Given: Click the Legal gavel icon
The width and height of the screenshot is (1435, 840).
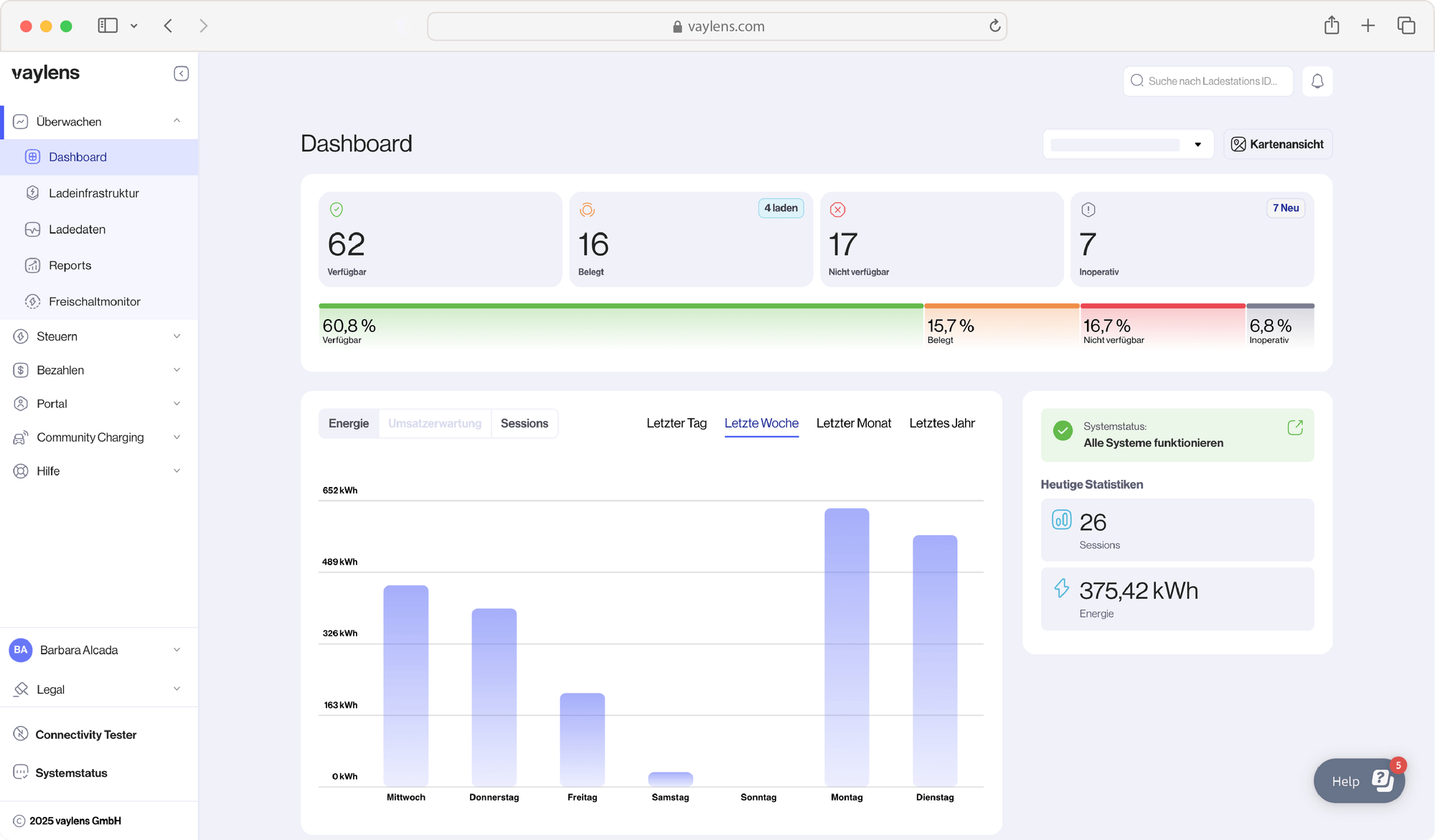Looking at the screenshot, I should (21, 689).
